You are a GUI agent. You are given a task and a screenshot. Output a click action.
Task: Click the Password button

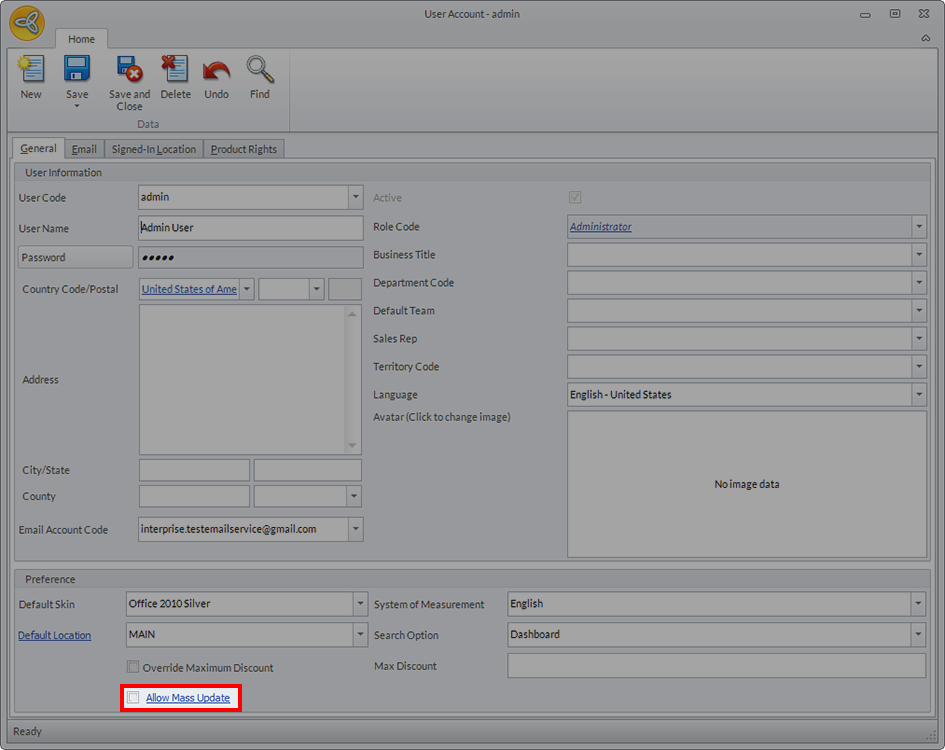[x=75, y=258]
